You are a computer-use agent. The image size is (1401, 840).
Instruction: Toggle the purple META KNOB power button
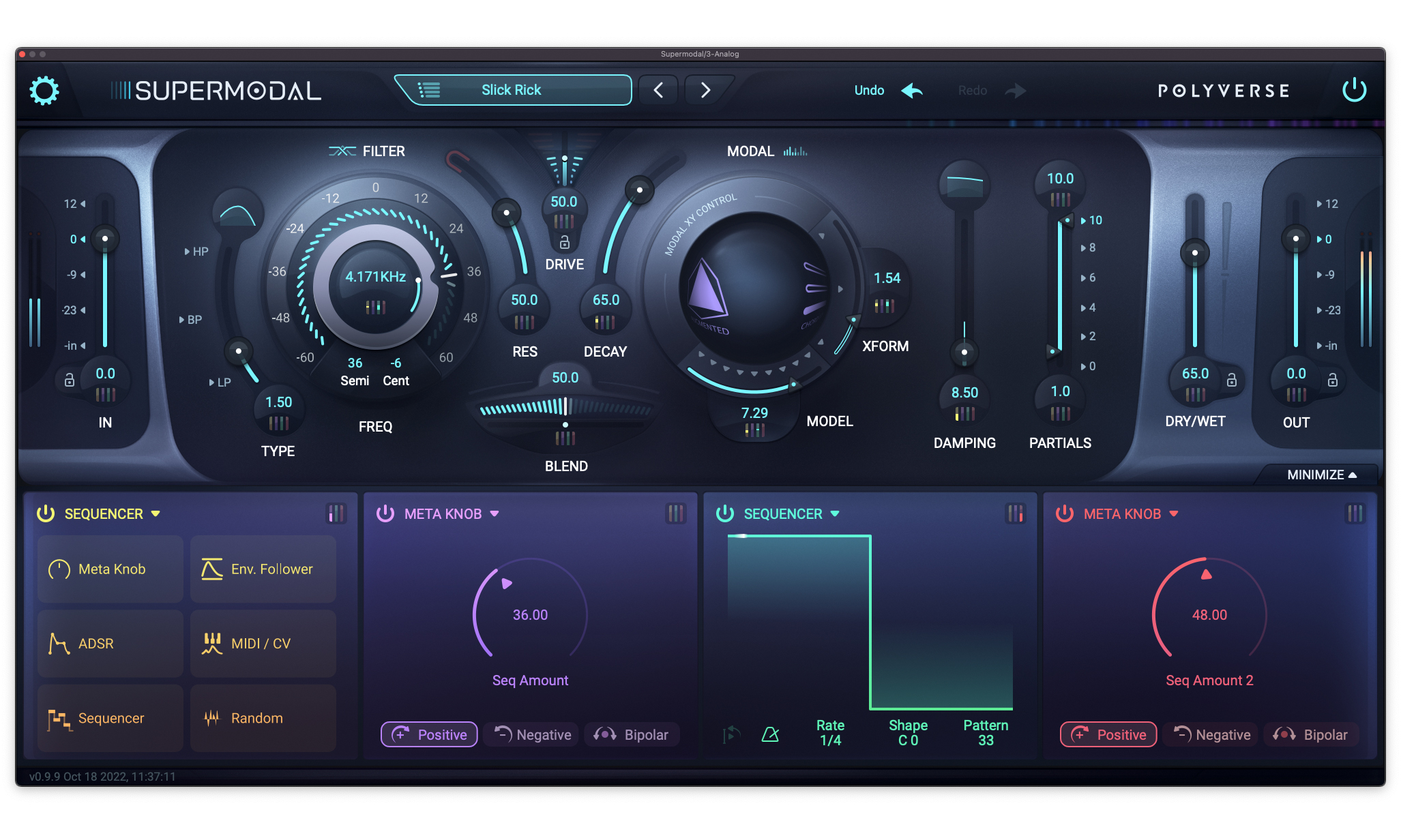point(385,513)
